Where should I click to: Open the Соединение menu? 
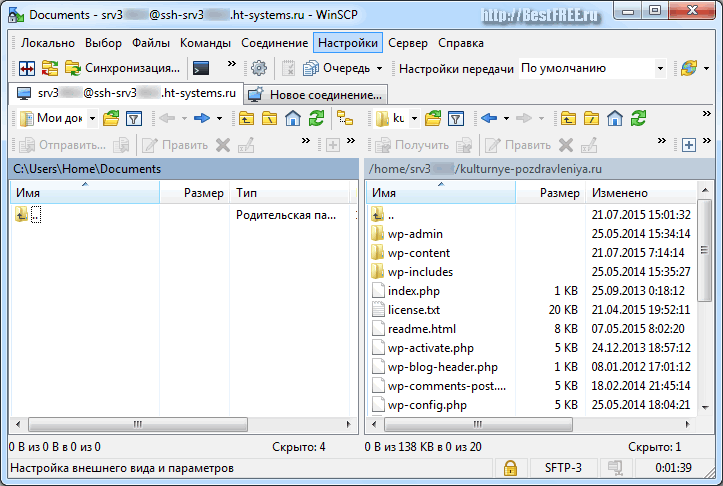pyautogui.click(x=274, y=43)
